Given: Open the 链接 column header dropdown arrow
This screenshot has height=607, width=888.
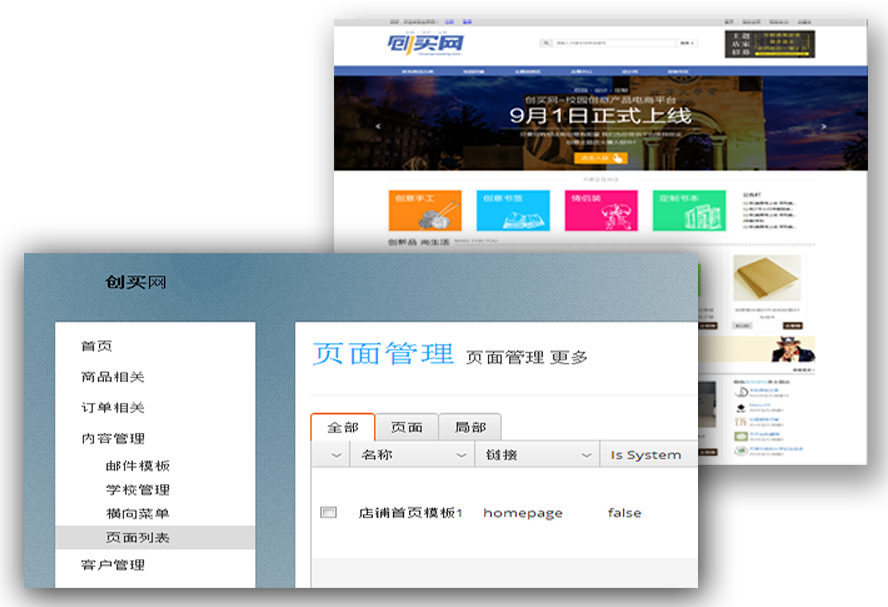Looking at the screenshot, I should (x=587, y=455).
